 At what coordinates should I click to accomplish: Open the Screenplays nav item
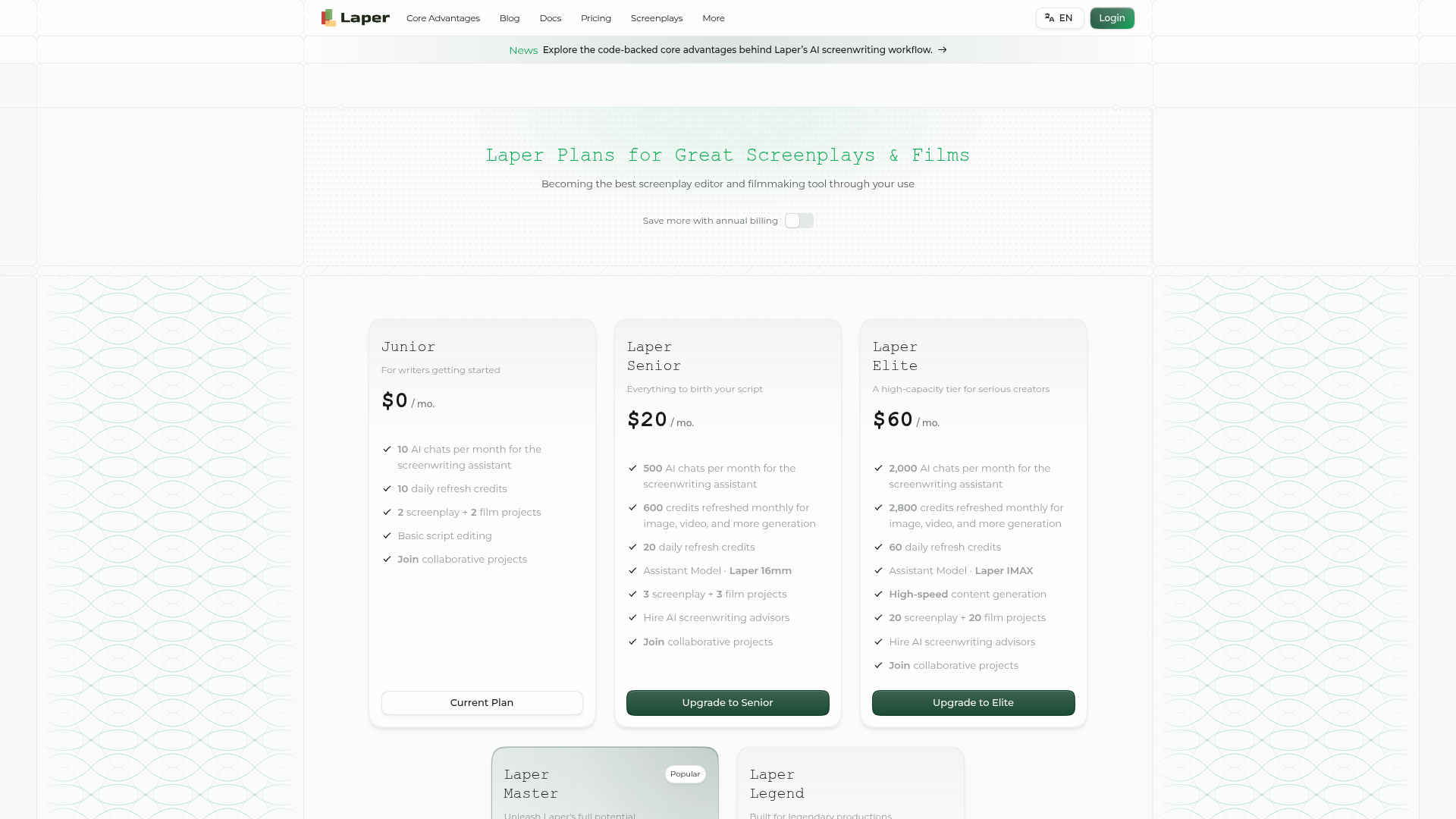[x=657, y=18]
